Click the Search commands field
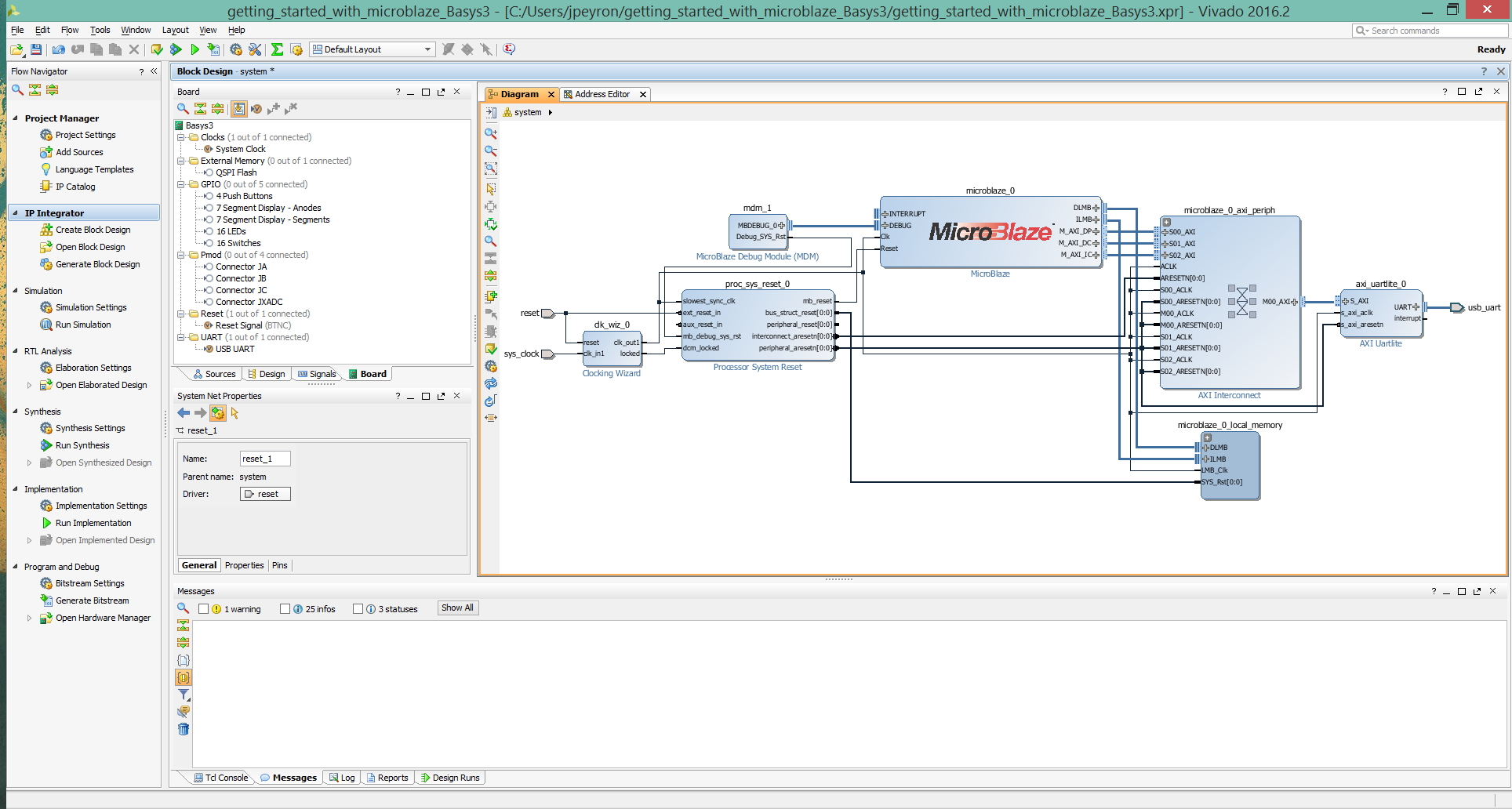This screenshot has width=1512, height=809. [1430, 31]
